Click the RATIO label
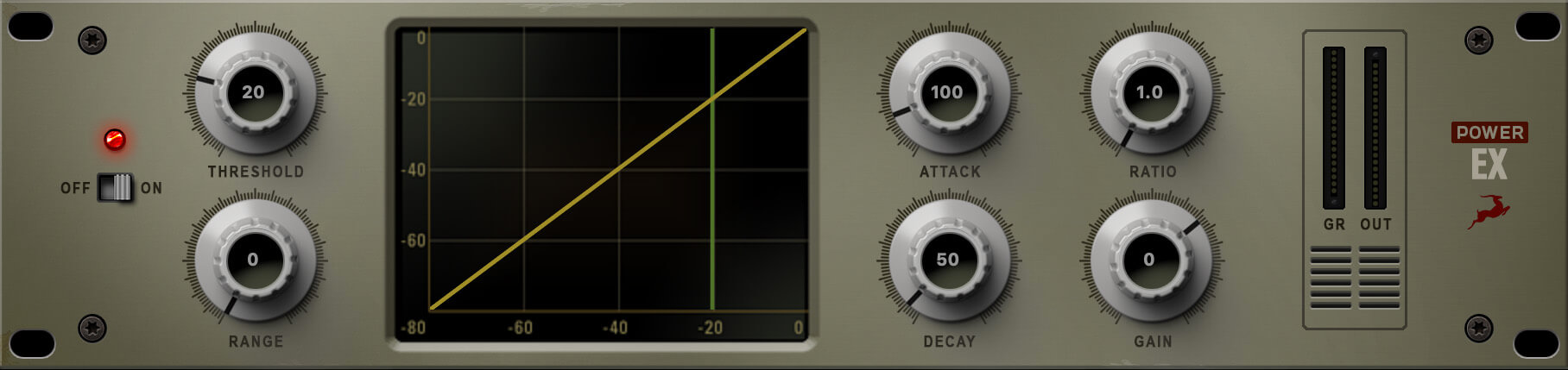The image size is (1568, 370). click(1153, 172)
